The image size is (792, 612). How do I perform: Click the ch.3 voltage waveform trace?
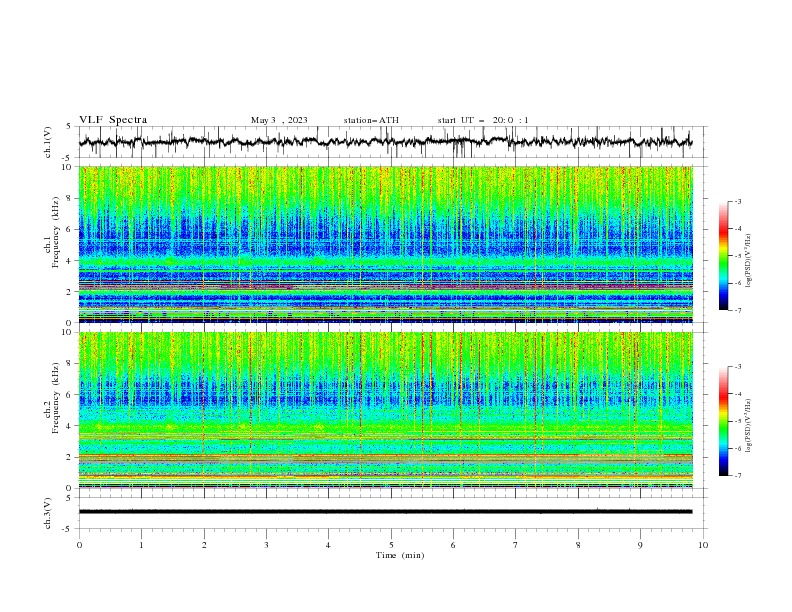point(385,512)
